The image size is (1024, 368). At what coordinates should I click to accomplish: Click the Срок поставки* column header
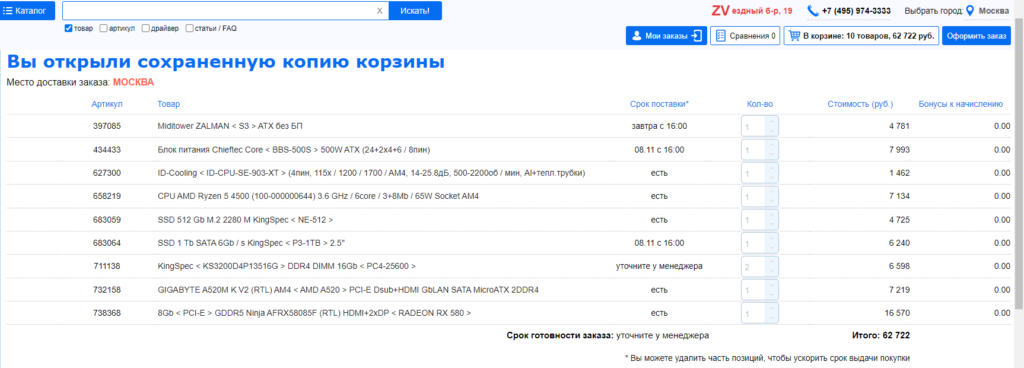click(x=659, y=104)
